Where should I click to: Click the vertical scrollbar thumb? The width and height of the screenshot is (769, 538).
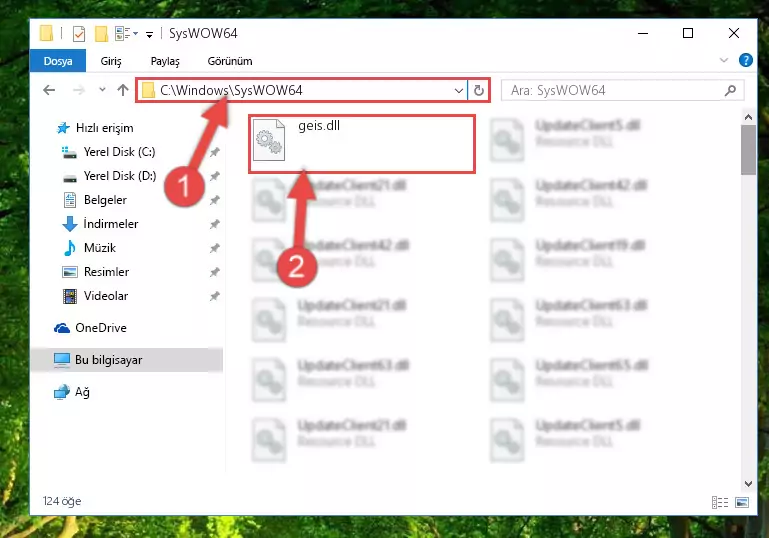748,150
